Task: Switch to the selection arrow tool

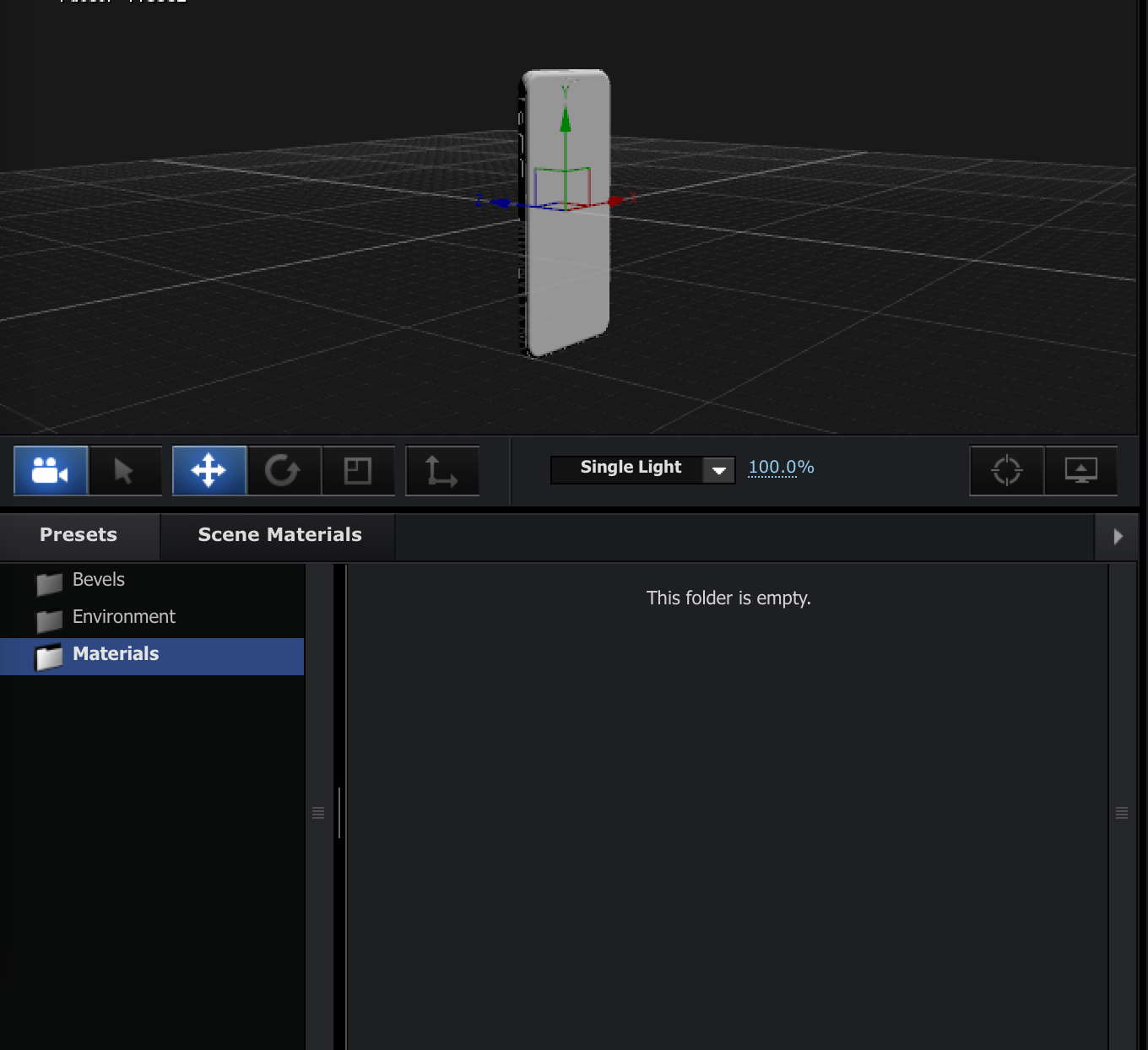Action: coord(124,471)
